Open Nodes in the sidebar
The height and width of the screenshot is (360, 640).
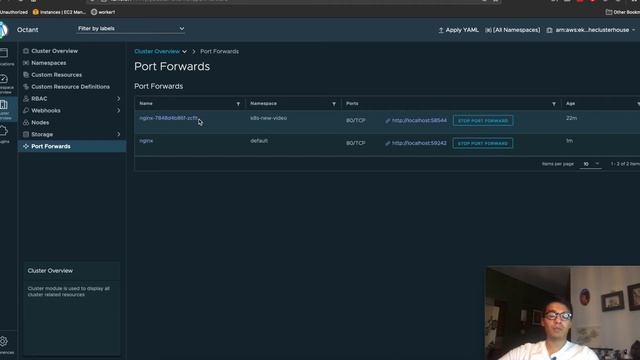click(x=40, y=122)
